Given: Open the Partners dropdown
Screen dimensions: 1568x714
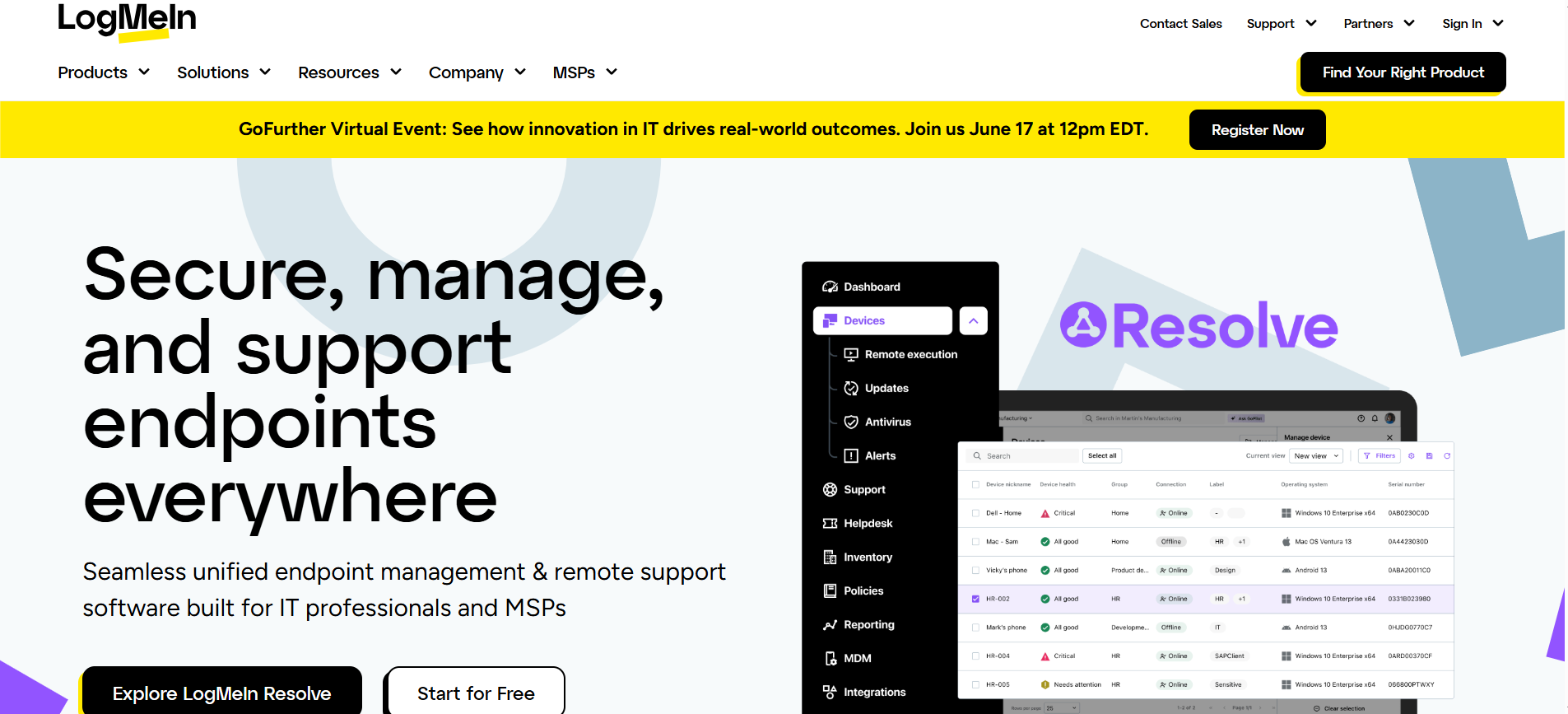Looking at the screenshot, I should [1380, 24].
